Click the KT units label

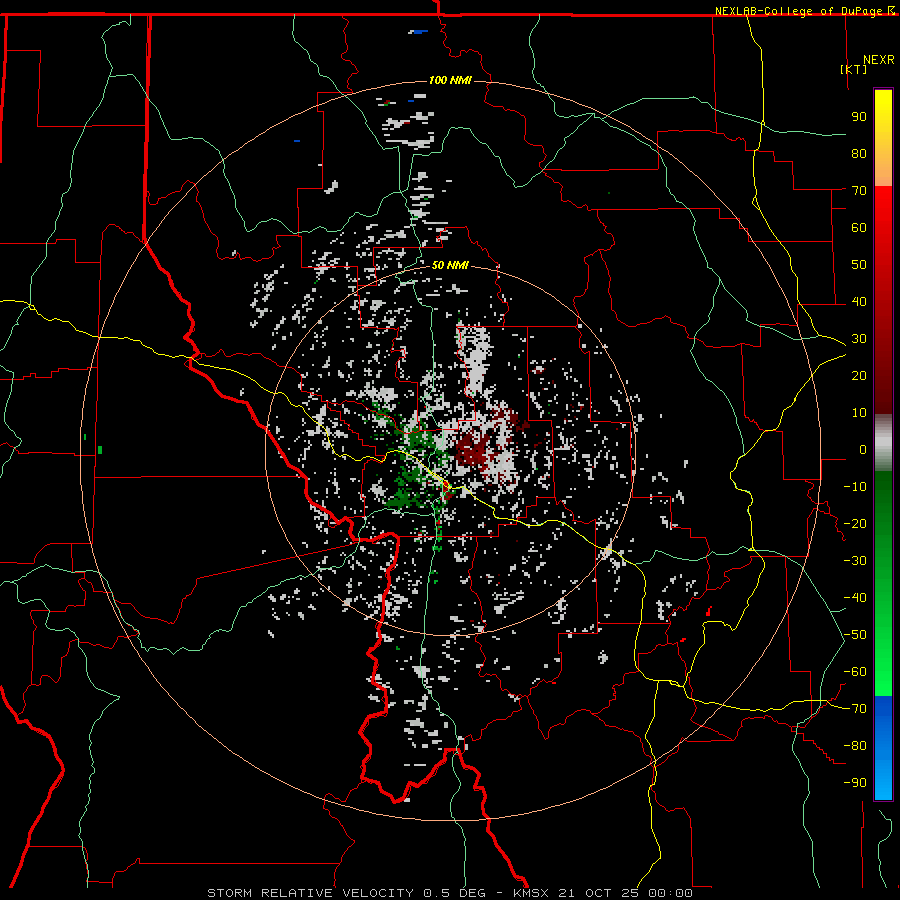pyautogui.click(x=854, y=69)
